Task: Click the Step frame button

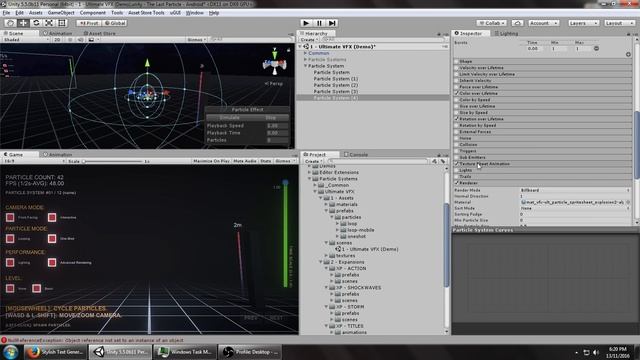Action: 332,23
